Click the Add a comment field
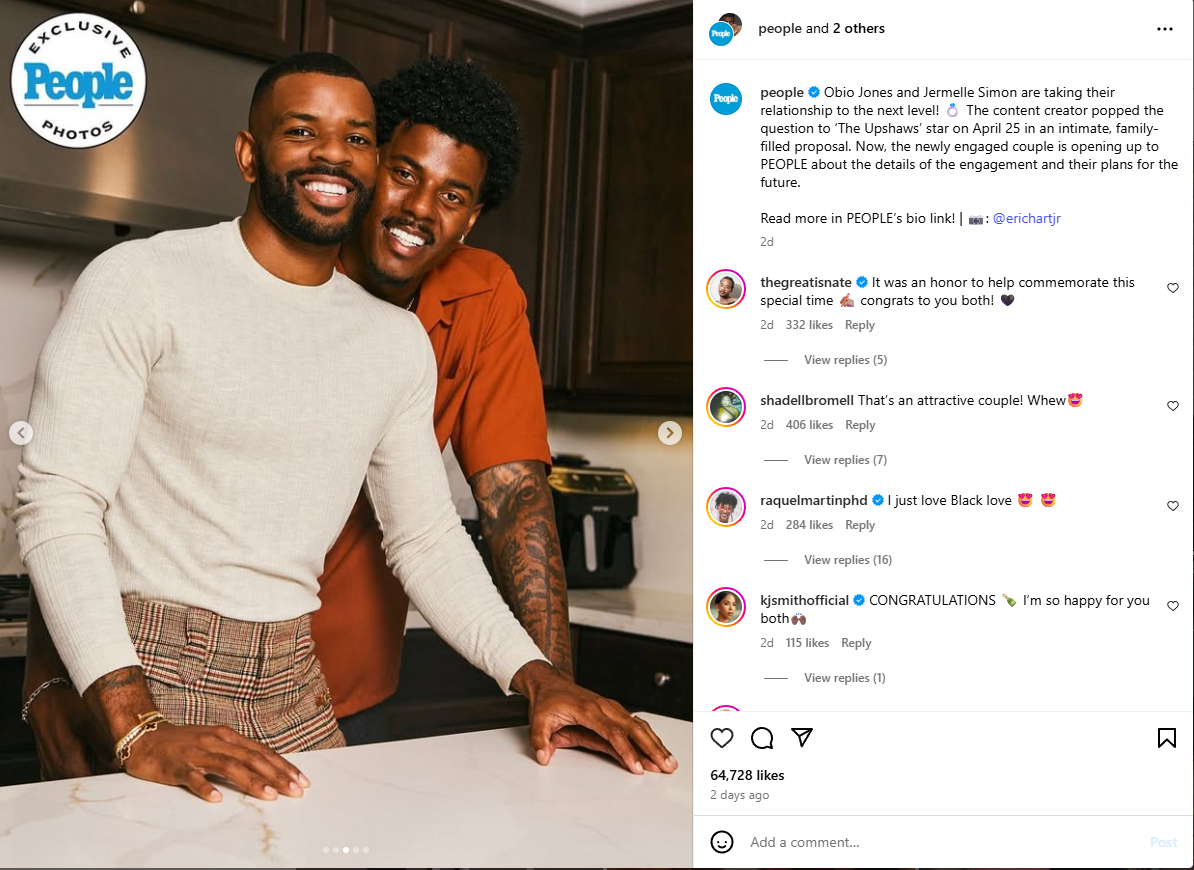 (x=944, y=842)
